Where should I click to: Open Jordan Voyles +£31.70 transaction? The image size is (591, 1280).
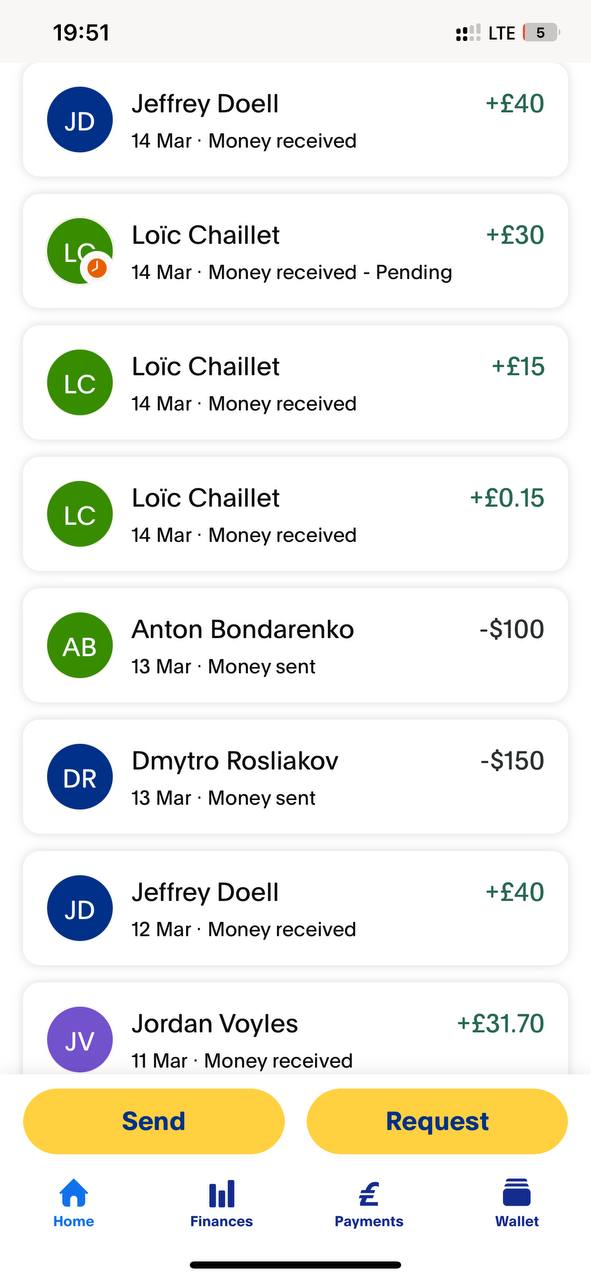(x=295, y=1029)
